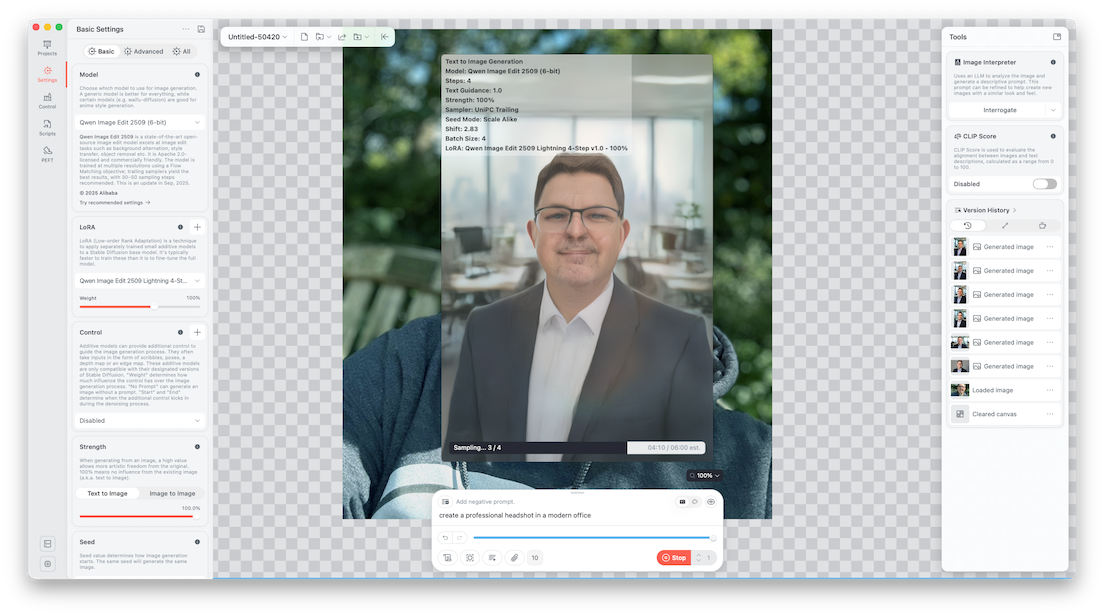
Task: Click the undo arrow in prompt panel
Action: pyautogui.click(x=446, y=538)
